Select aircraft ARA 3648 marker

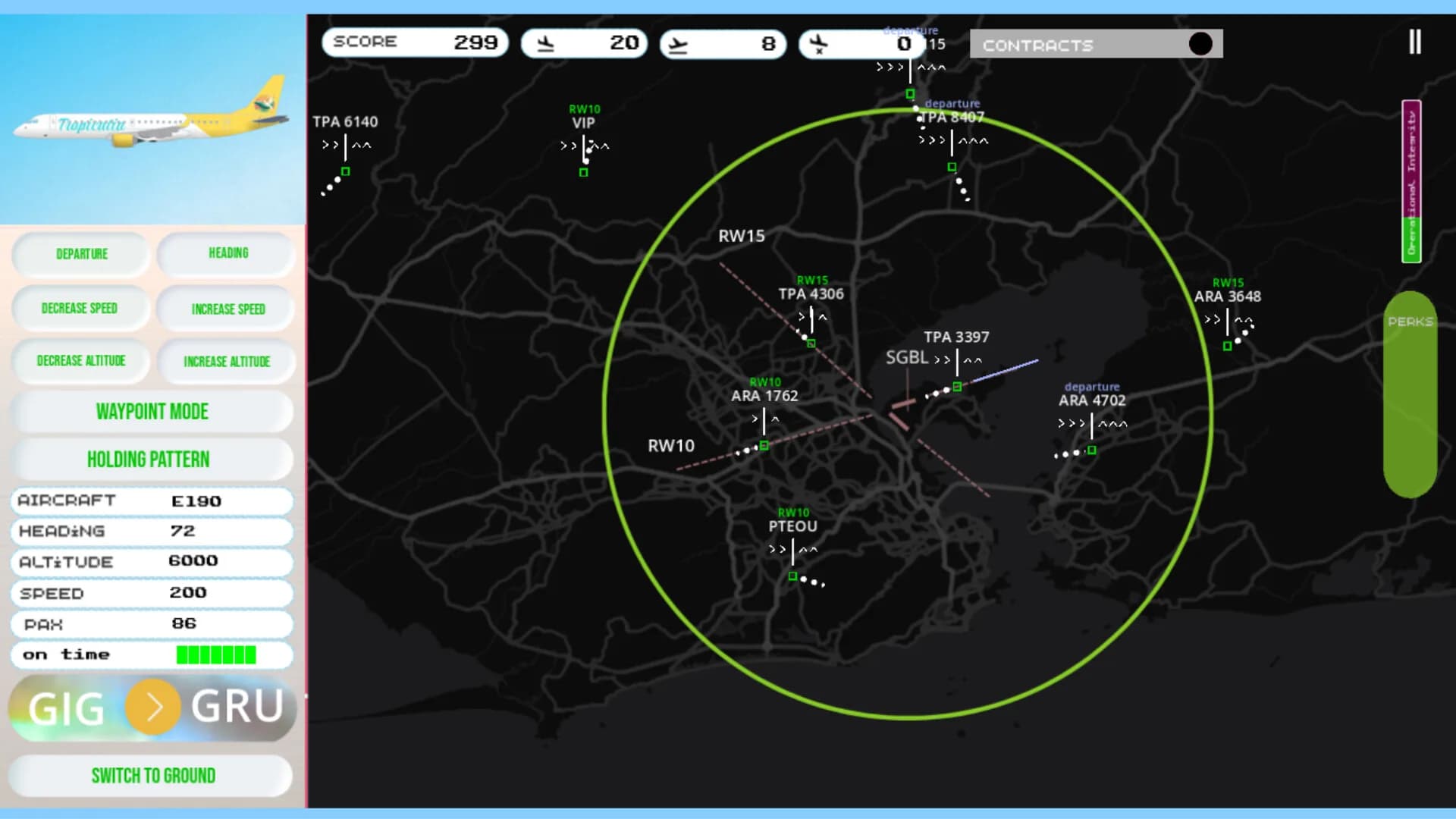click(1227, 347)
